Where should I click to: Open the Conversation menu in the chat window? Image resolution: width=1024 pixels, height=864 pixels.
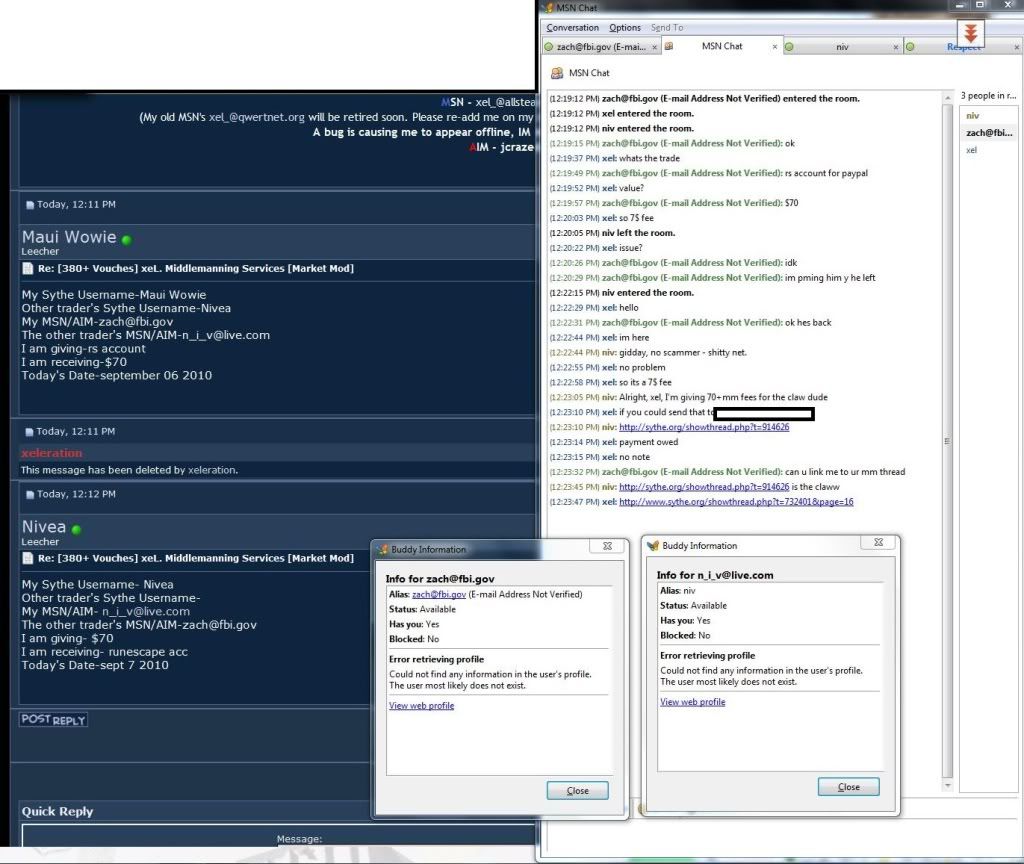tap(572, 27)
